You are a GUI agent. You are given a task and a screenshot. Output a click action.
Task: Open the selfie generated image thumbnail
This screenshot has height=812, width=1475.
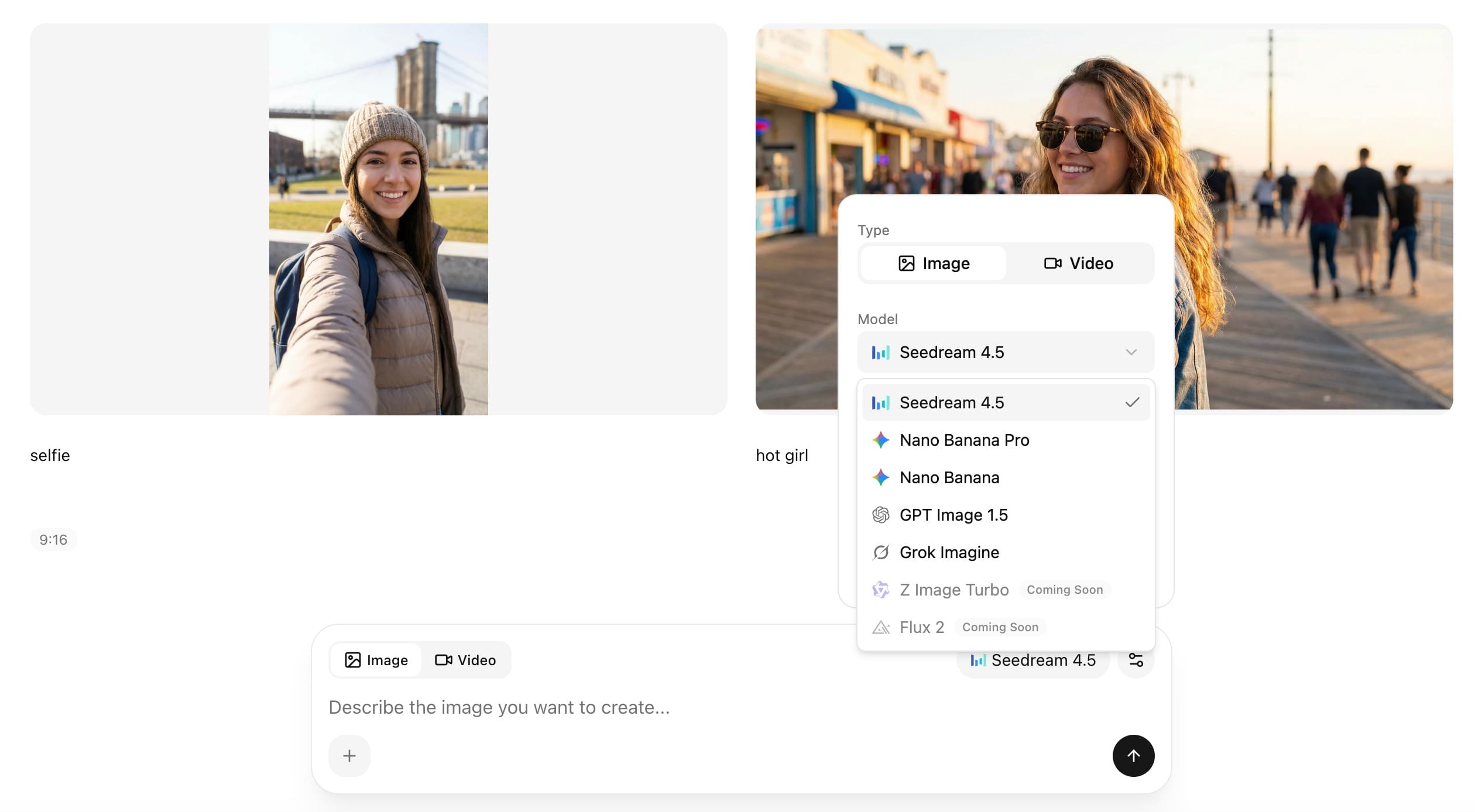point(378,219)
